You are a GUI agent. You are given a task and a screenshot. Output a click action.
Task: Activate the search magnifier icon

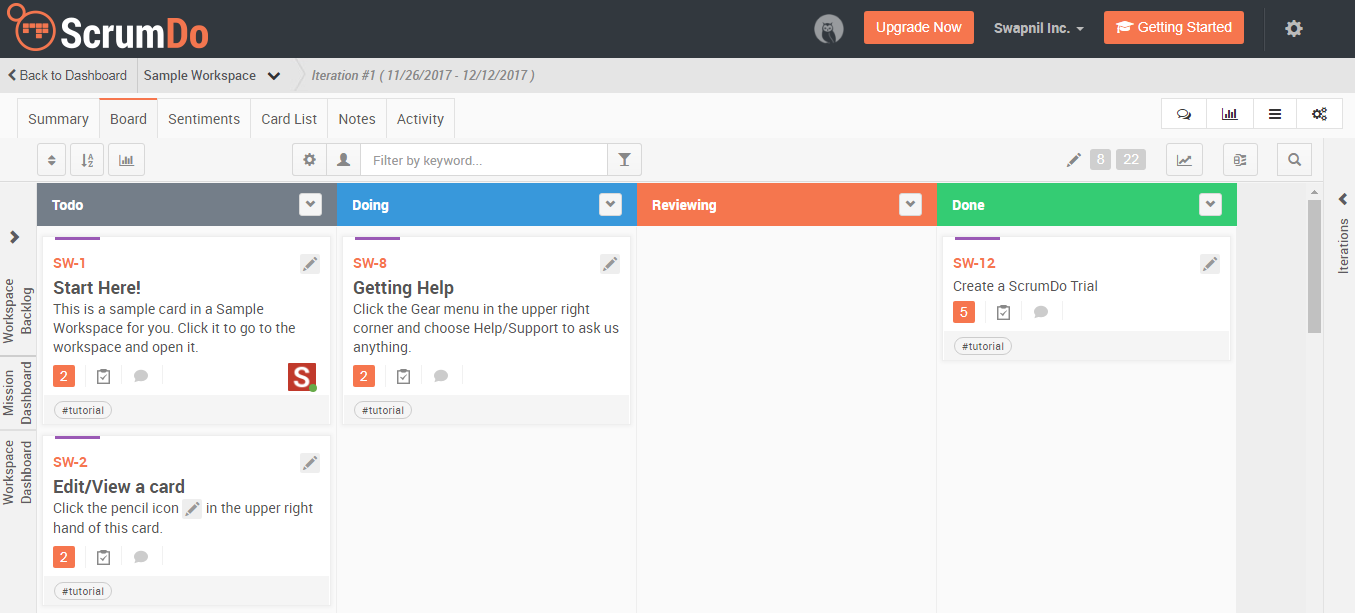[x=1294, y=159]
